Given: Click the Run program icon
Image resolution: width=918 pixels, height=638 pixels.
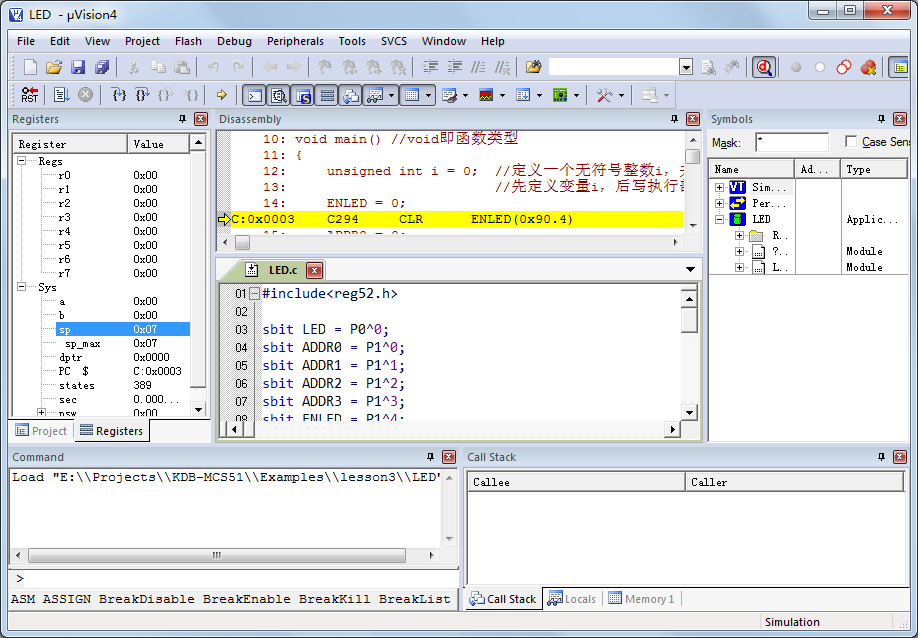Looking at the screenshot, I should pos(61,95).
